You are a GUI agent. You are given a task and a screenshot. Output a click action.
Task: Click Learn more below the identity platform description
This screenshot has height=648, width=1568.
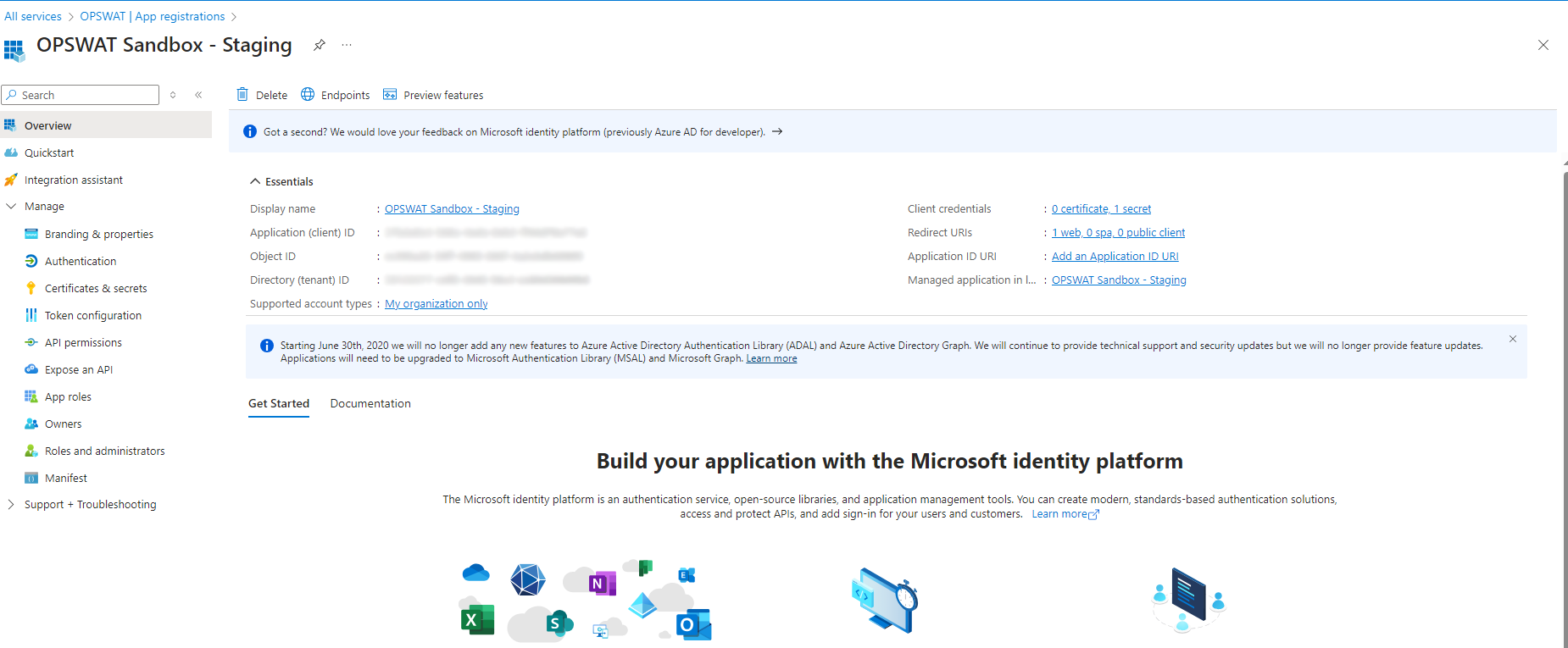point(1065,514)
